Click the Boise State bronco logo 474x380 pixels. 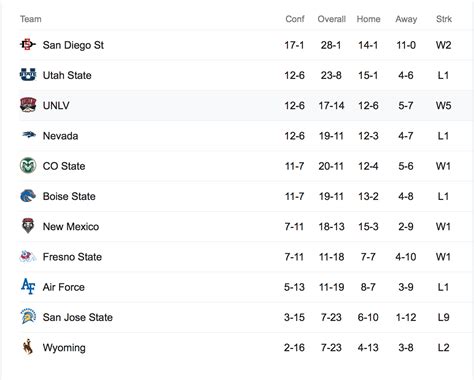tap(28, 196)
